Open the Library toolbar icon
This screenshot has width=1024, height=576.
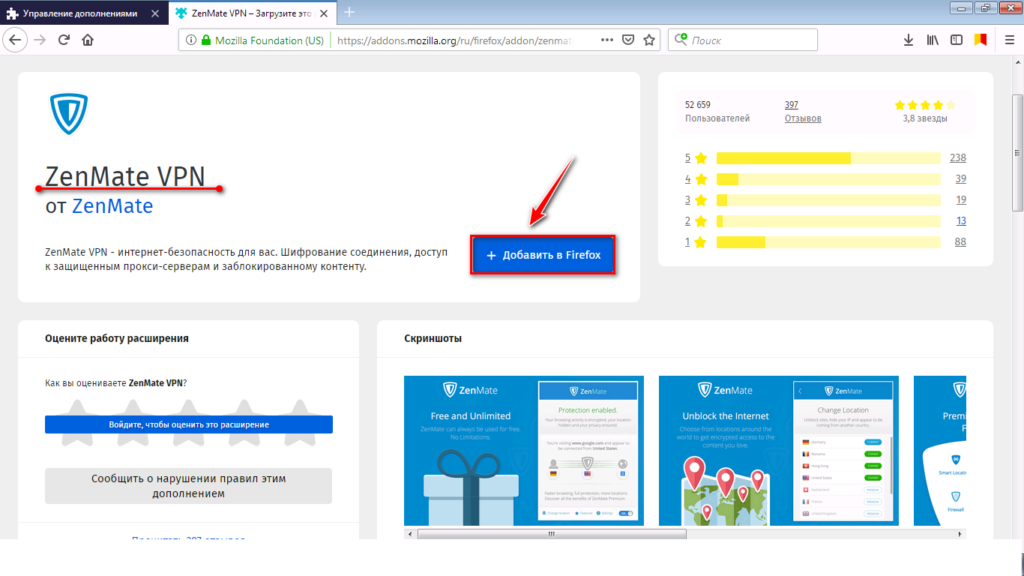[933, 40]
